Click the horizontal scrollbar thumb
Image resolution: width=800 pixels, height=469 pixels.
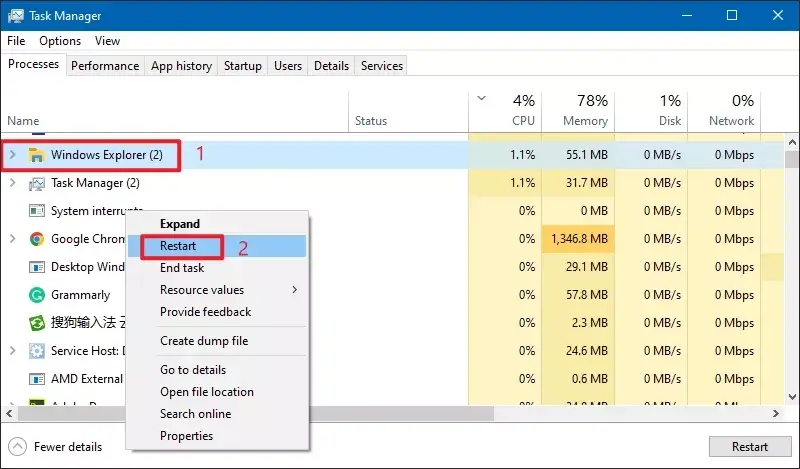[x=255, y=413]
